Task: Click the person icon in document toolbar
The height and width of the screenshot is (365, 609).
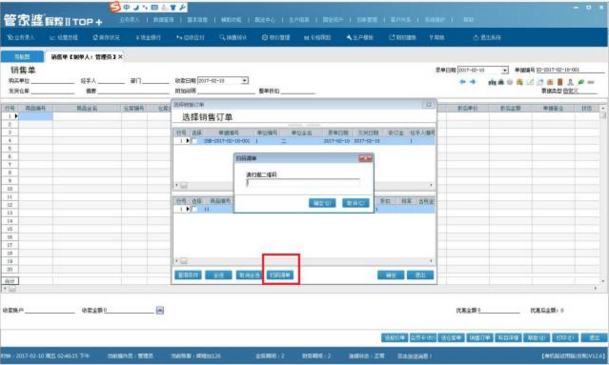Action: (x=570, y=82)
